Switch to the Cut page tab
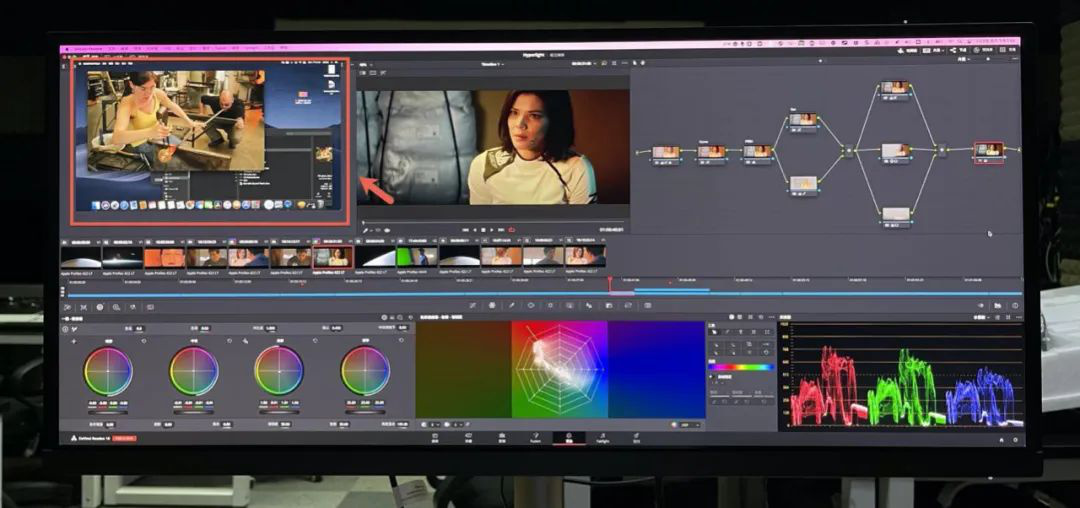Image resolution: width=1080 pixels, height=508 pixels. [x=468, y=438]
